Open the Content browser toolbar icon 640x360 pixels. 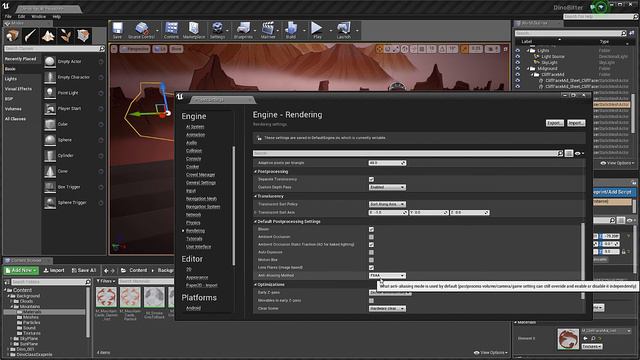171,29
